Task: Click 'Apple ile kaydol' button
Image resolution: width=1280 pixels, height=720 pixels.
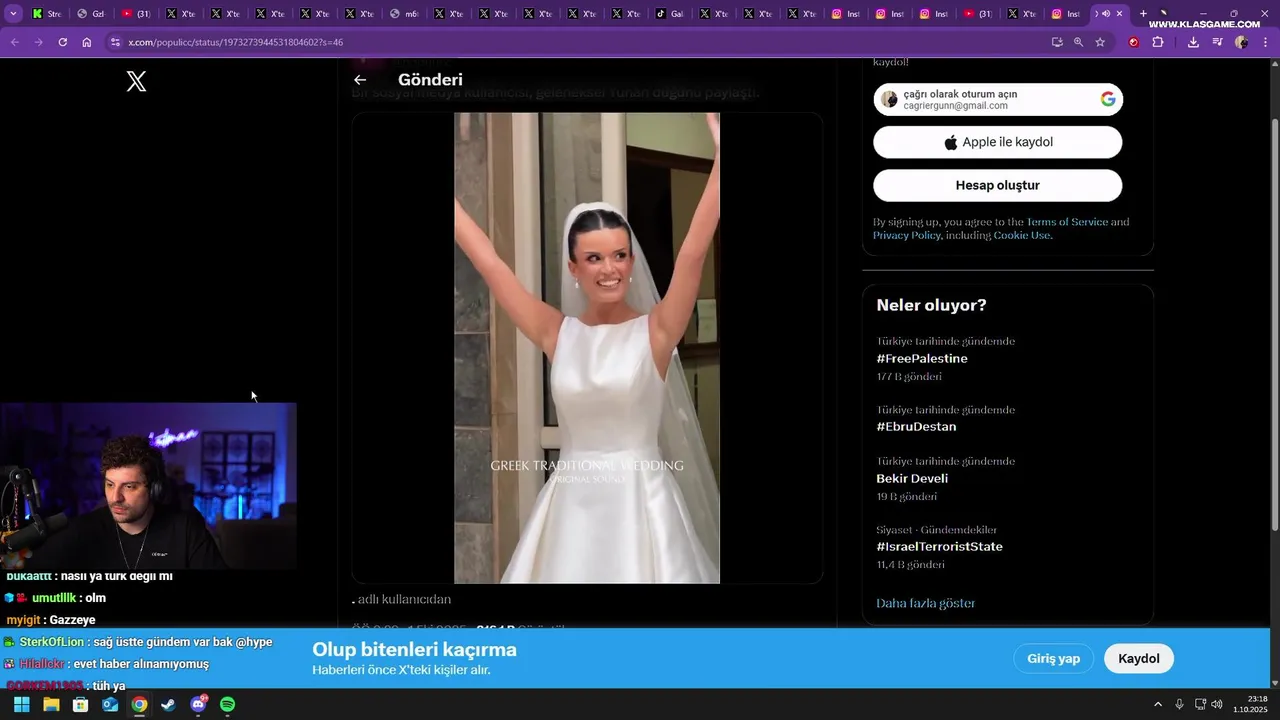Action: [998, 142]
